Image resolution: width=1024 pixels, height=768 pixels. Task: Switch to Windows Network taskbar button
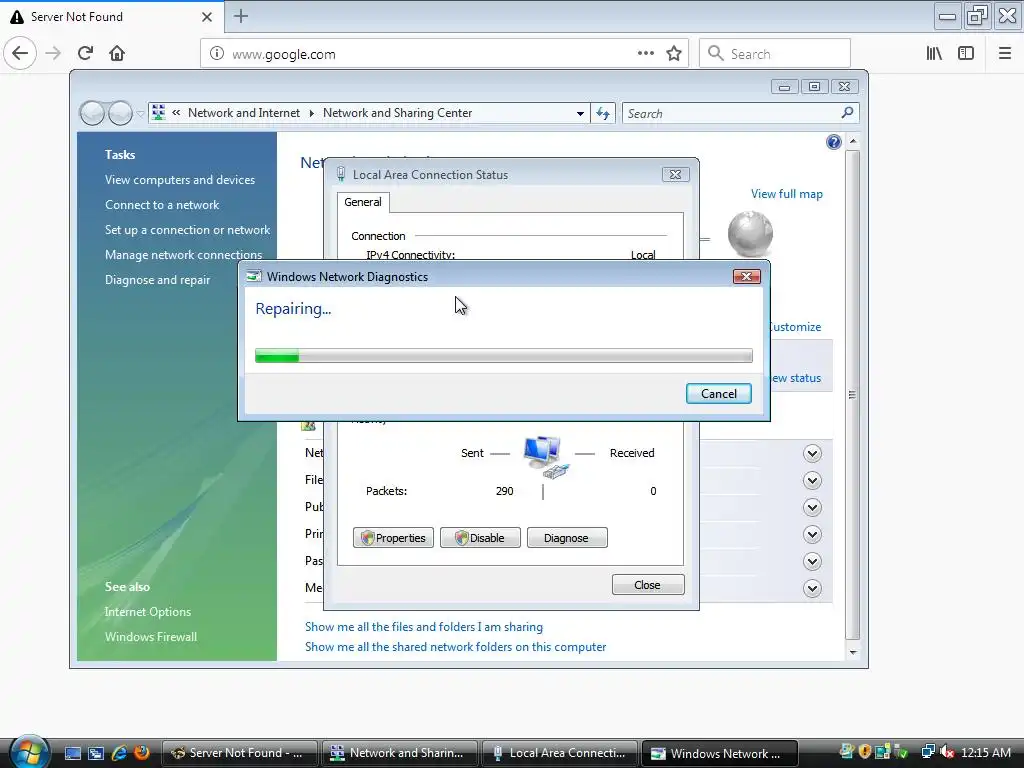(x=720, y=753)
